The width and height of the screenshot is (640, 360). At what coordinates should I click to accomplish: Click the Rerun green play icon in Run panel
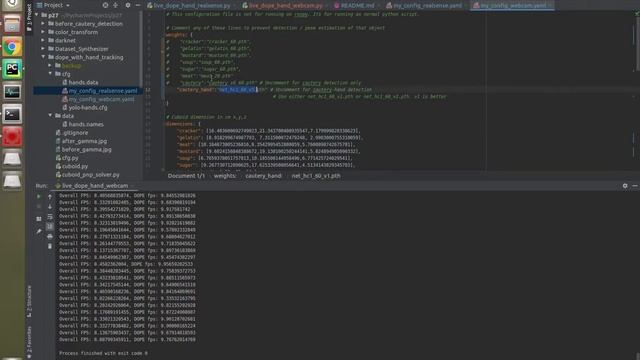click(x=39, y=196)
